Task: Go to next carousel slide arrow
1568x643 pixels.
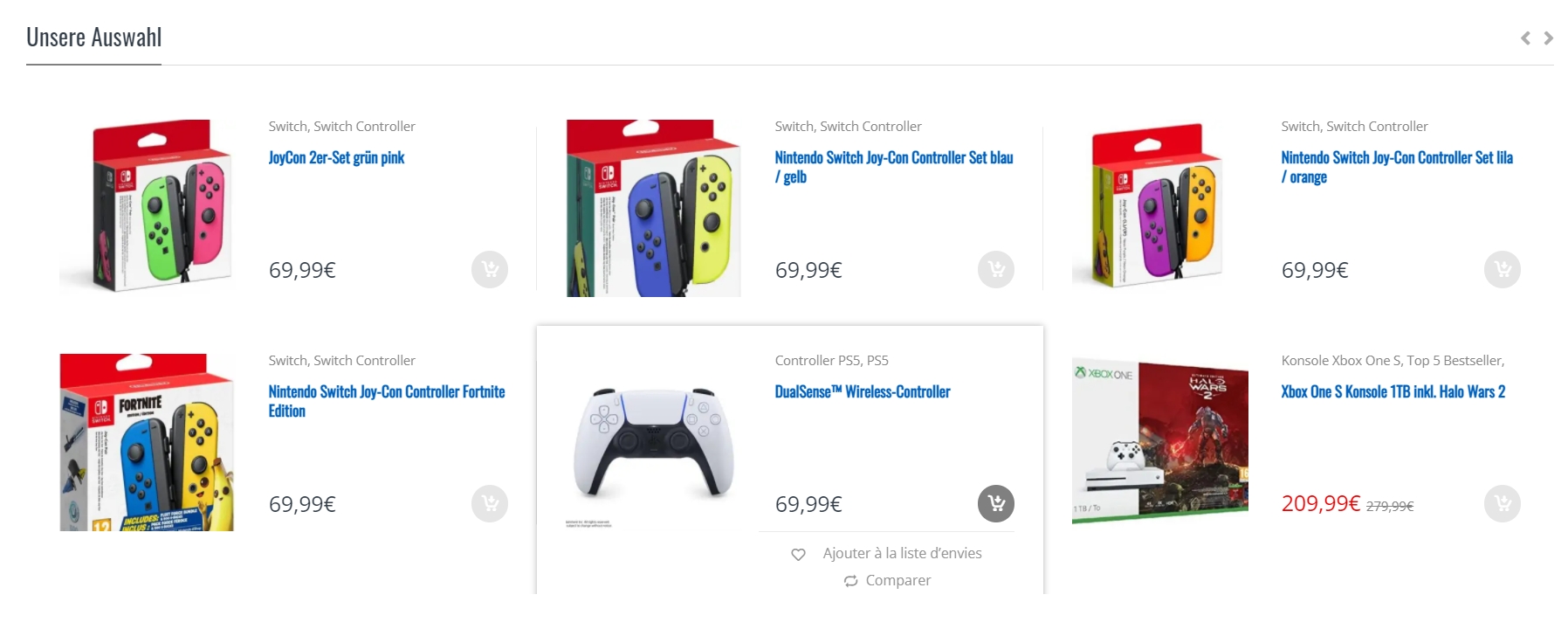Action: click(1548, 38)
